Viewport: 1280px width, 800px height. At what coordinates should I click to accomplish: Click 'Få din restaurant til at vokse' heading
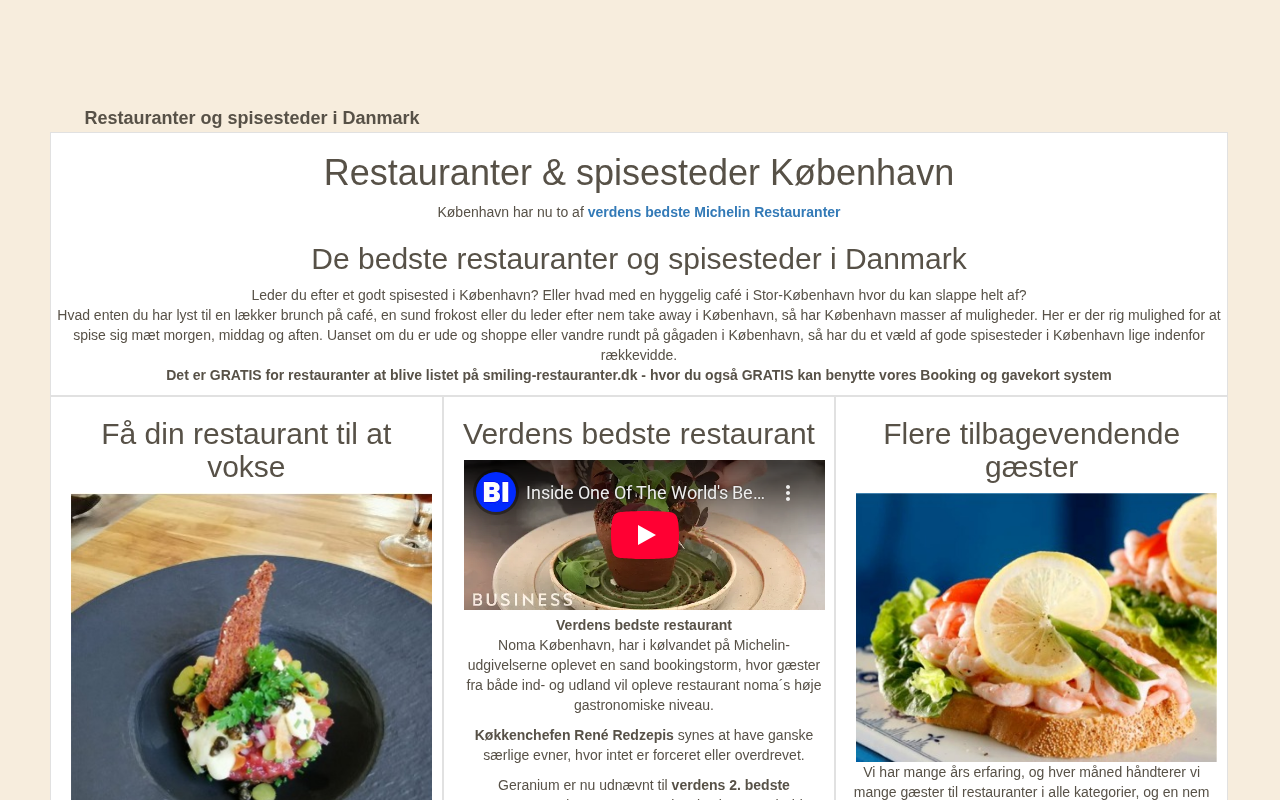point(246,450)
